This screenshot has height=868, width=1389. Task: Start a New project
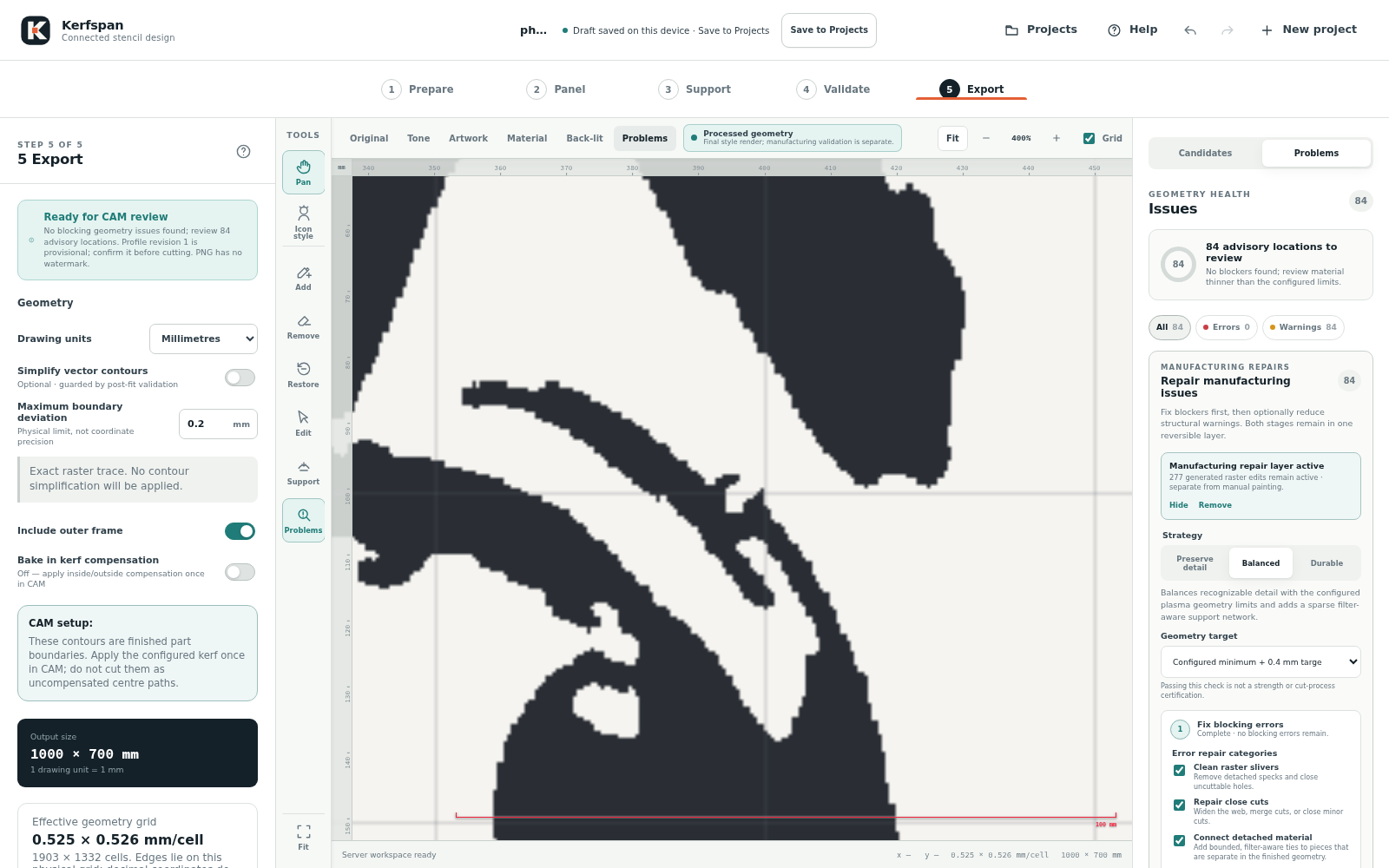pos(1308,30)
